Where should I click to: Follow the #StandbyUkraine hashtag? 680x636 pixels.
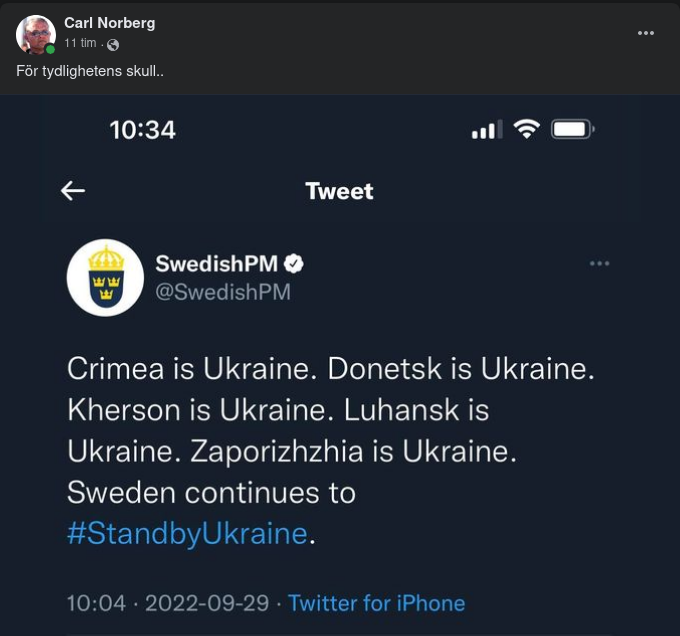[x=187, y=533]
